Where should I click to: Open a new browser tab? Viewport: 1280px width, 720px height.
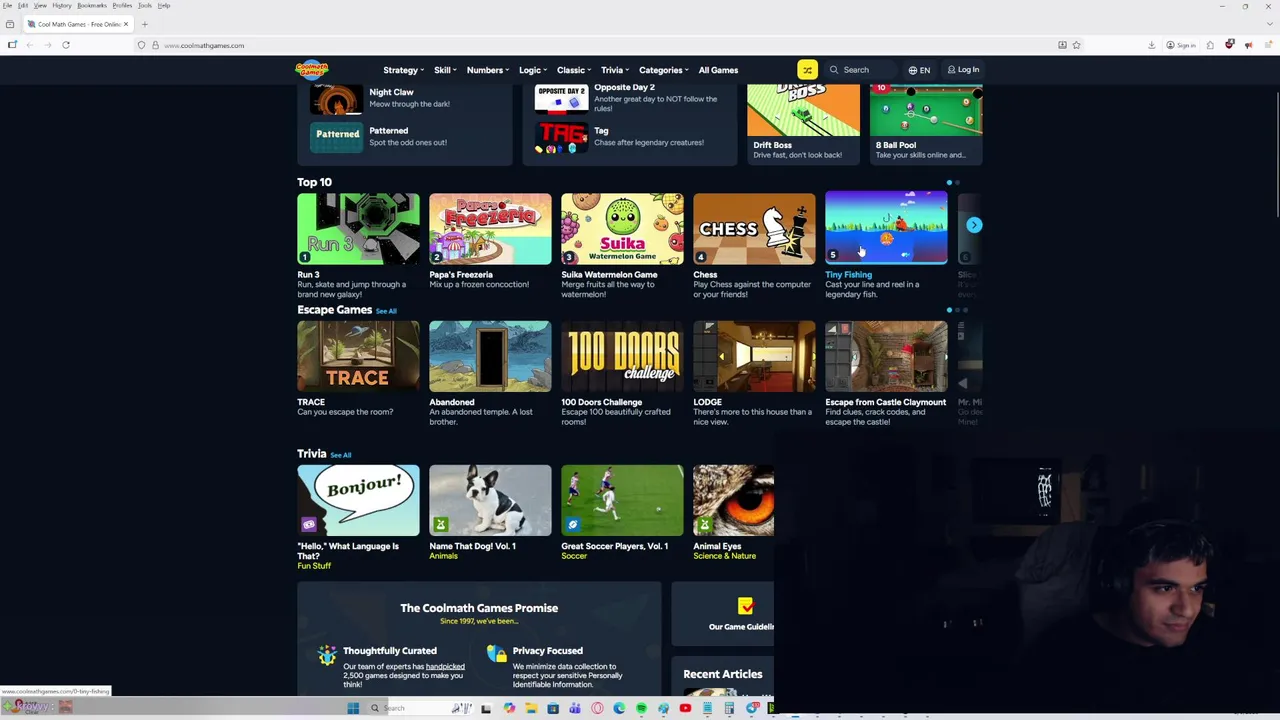tap(144, 24)
